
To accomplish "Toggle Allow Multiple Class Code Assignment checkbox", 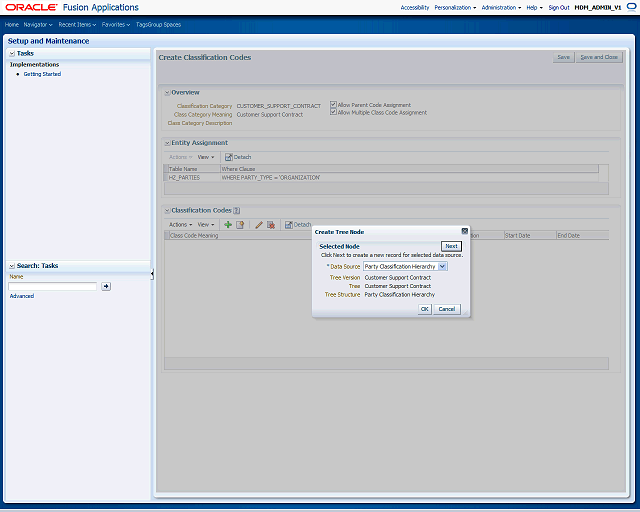I will click(x=333, y=112).
